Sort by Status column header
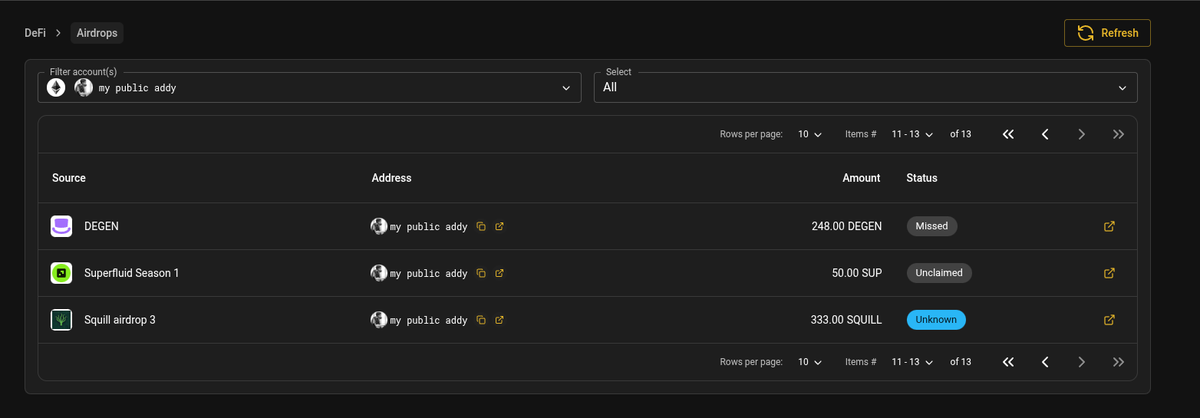The image size is (1200, 418). click(x=921, y=178)
